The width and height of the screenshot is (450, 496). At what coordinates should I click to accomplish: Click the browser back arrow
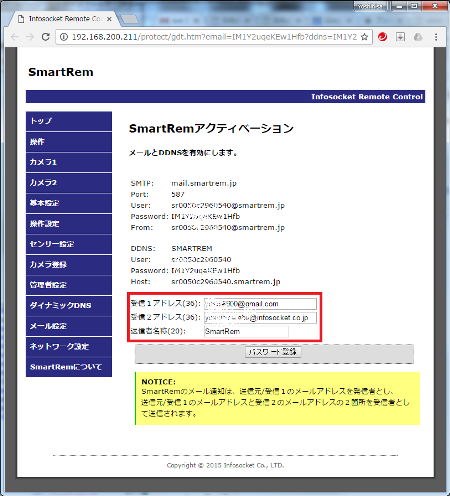(14, 37)
